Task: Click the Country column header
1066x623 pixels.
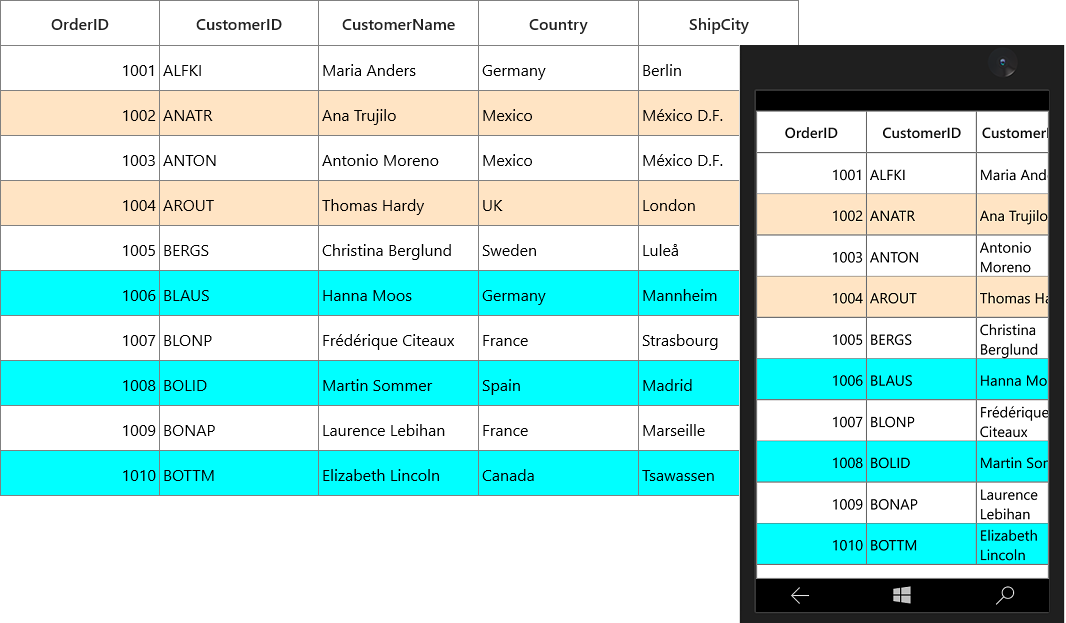Action: point(558,24)
